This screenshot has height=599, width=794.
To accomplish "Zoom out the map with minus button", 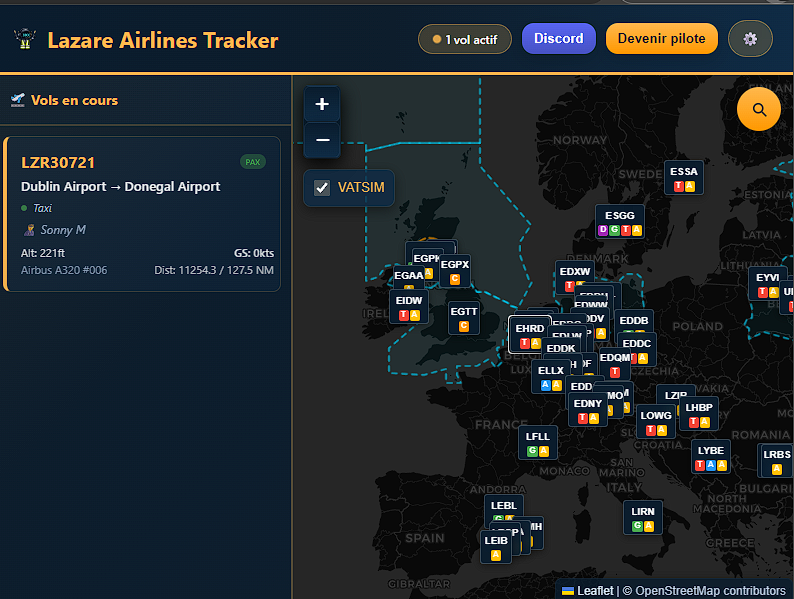I will pyautogui.click(x=322, y=140).
